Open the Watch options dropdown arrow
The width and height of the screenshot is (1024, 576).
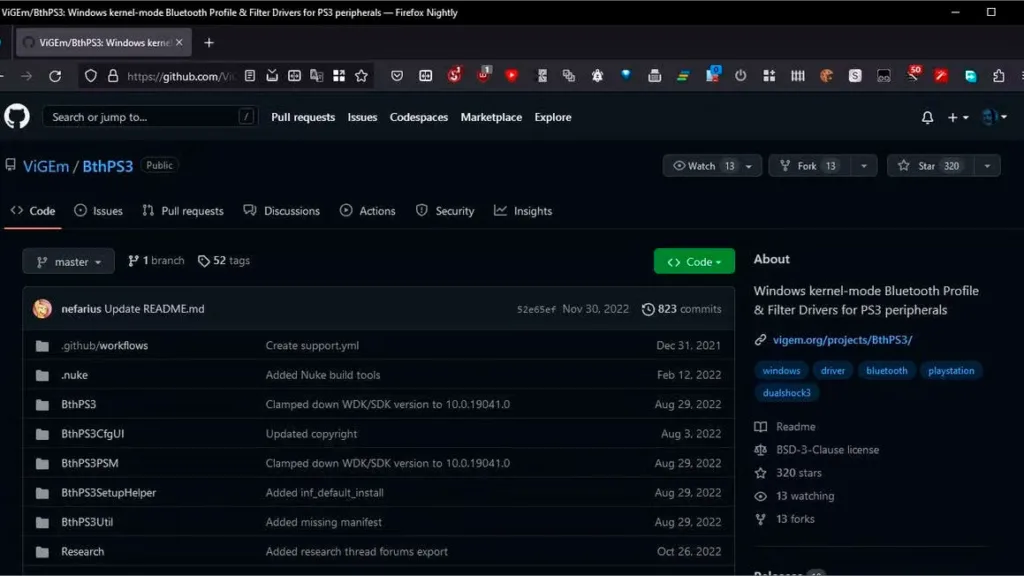(749, 167)
